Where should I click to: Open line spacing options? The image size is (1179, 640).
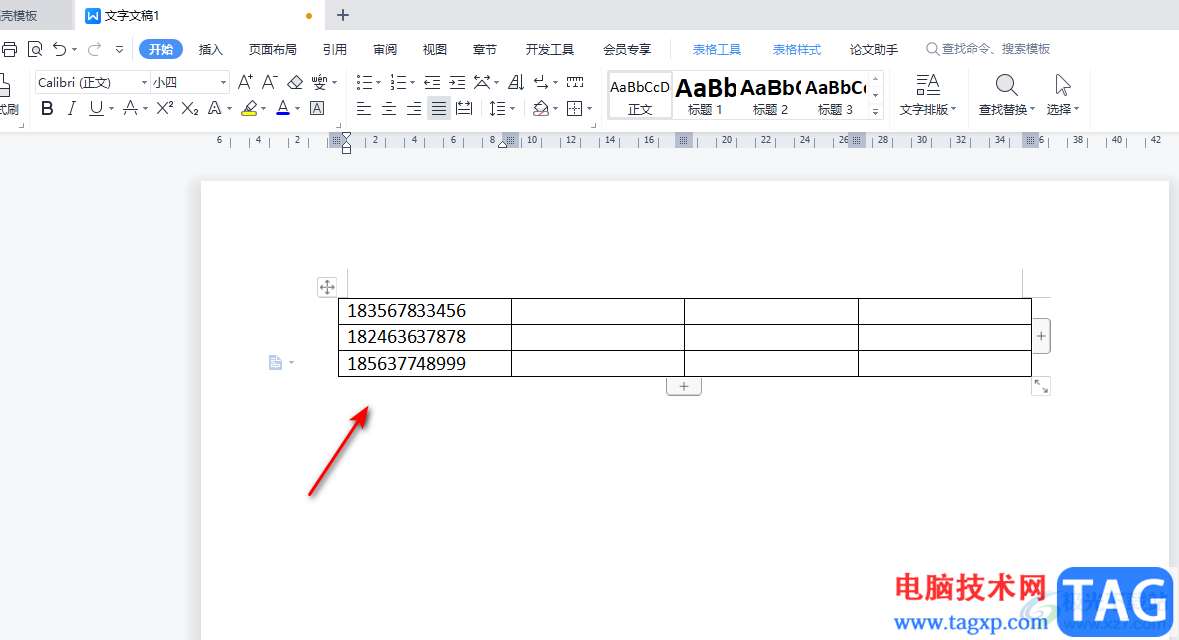point(498,108)
